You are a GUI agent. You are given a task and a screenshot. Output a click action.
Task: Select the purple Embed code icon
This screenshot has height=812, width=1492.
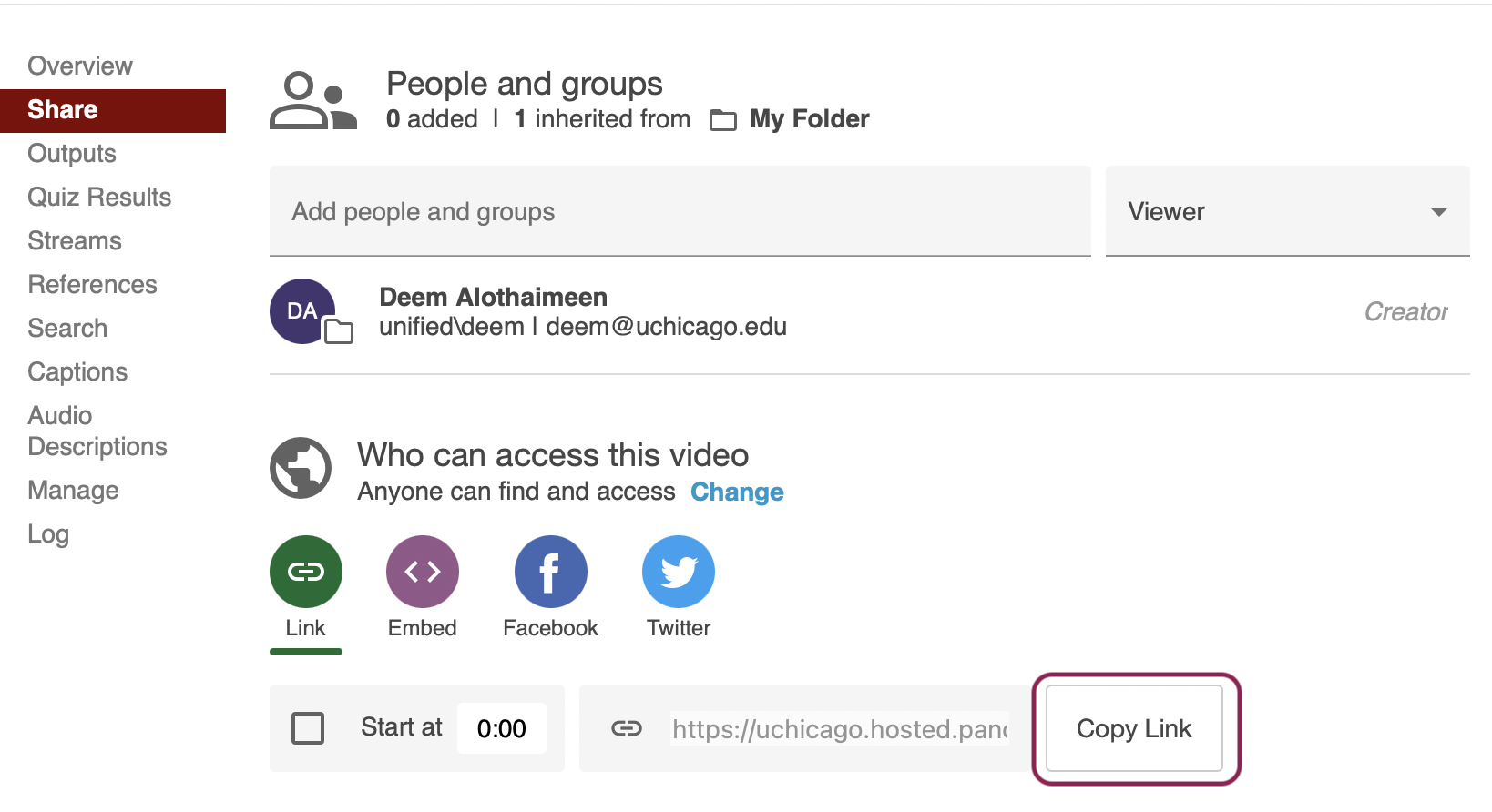(423, 572)
